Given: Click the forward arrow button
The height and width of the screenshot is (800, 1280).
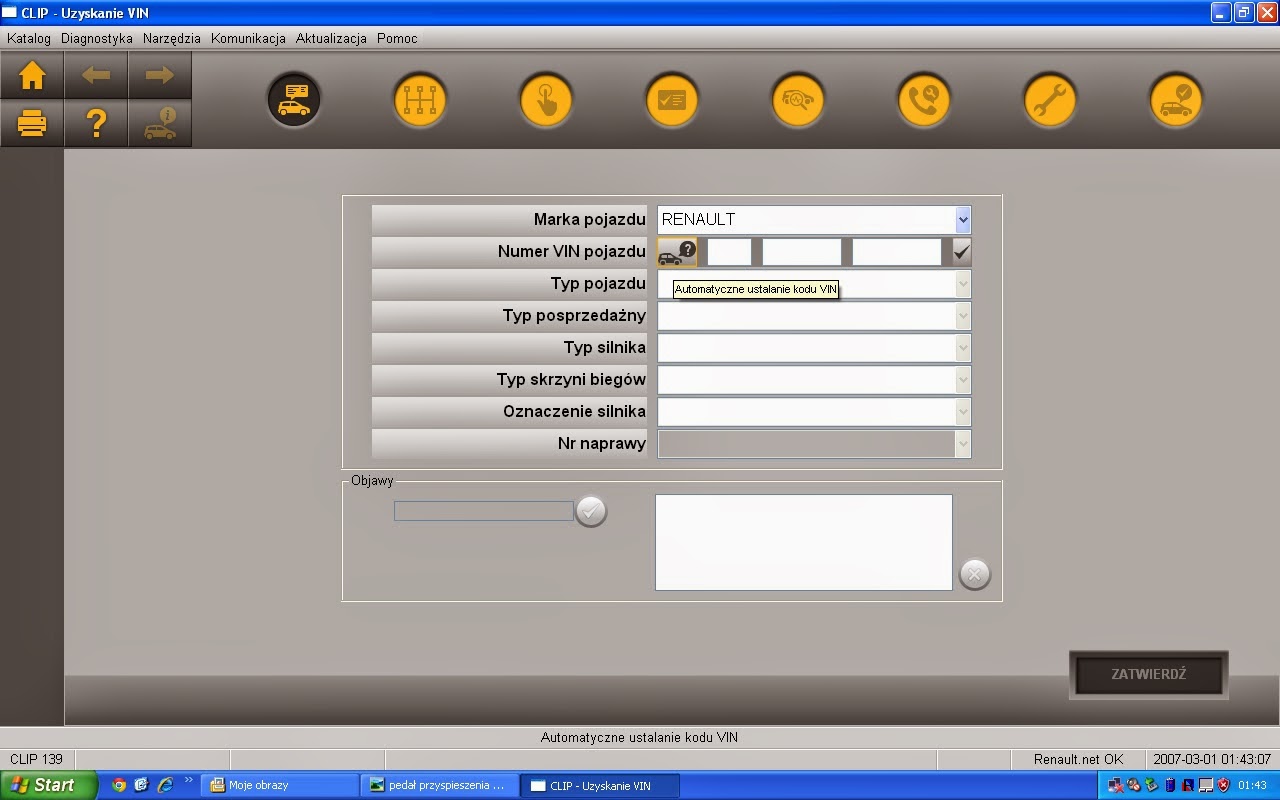Looking at the screenshot, I should (160, 76).
